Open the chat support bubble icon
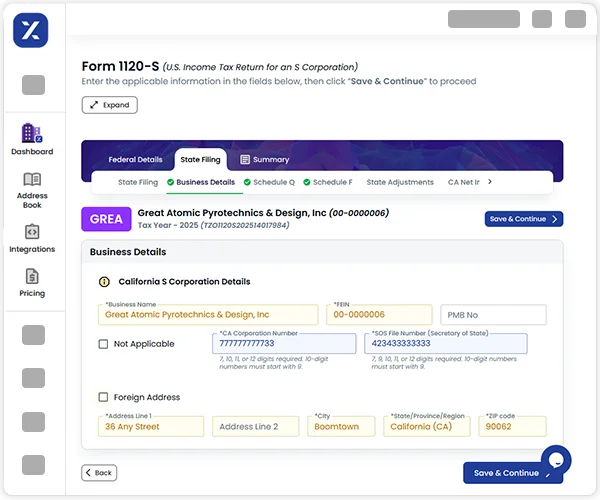 point(556,460)
